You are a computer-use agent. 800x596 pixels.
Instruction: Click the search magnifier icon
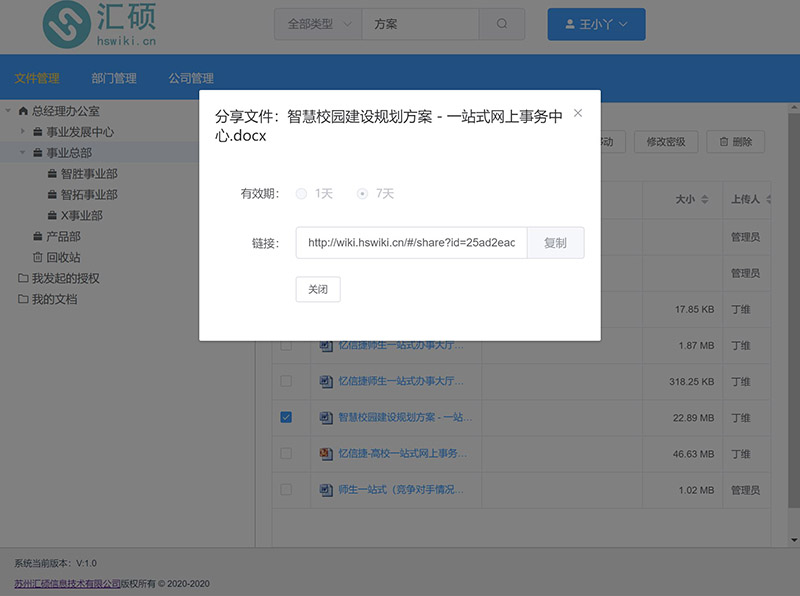point(500,23)
